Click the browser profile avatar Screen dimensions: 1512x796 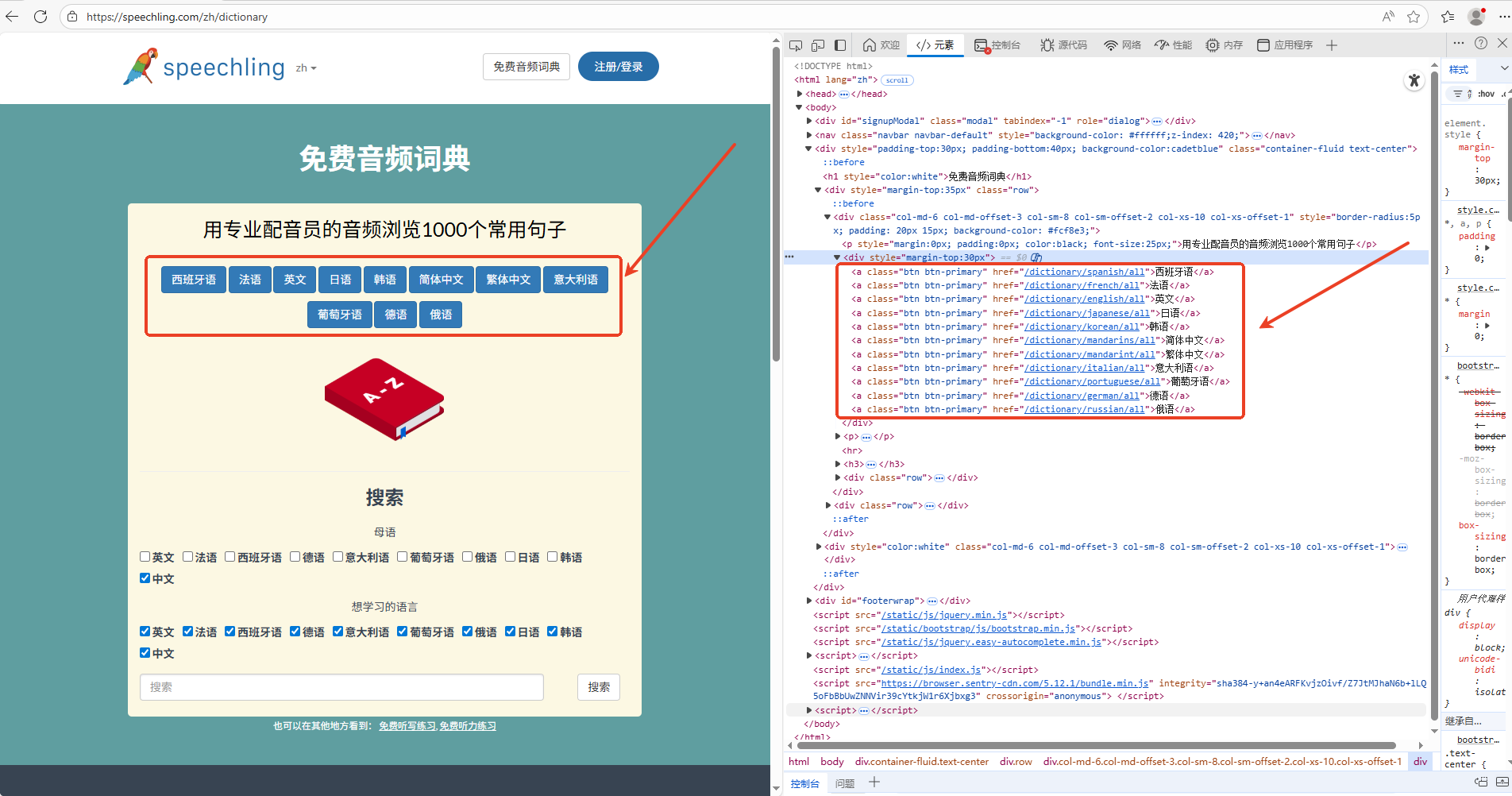(1477, 16)
